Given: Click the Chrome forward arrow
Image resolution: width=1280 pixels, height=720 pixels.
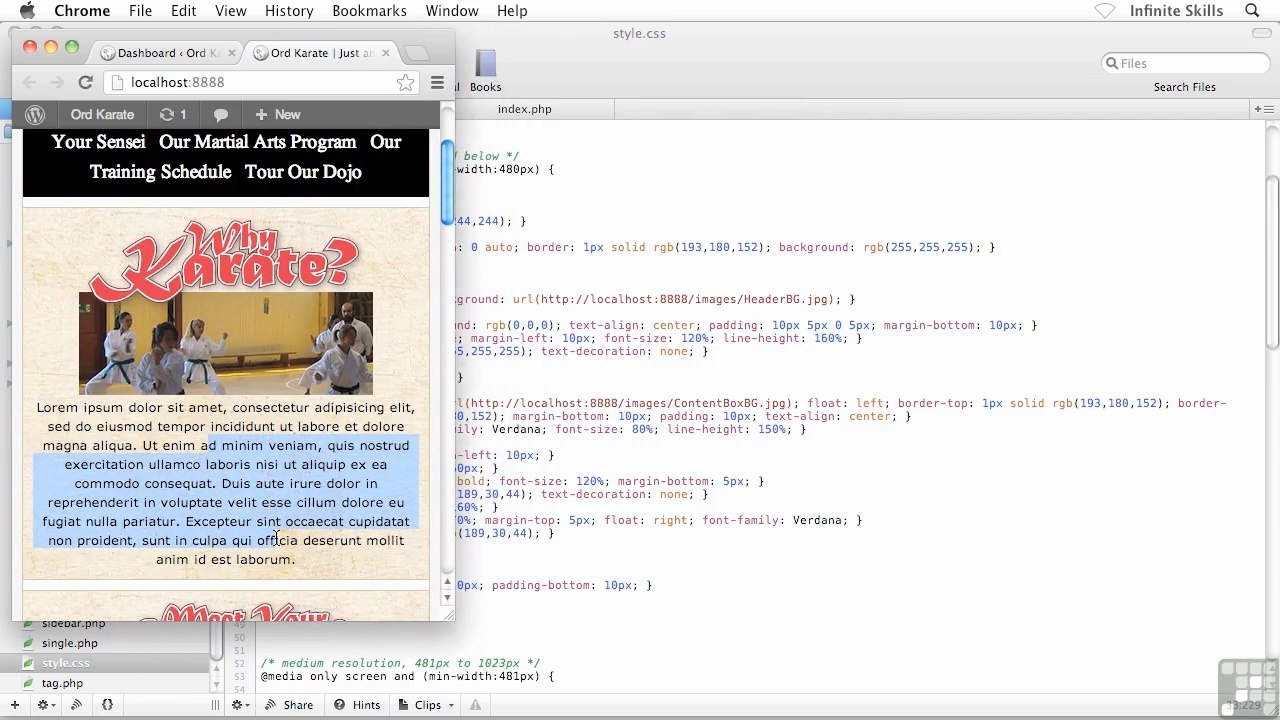Looking at the screenshot, I should (x=57, y=83).
